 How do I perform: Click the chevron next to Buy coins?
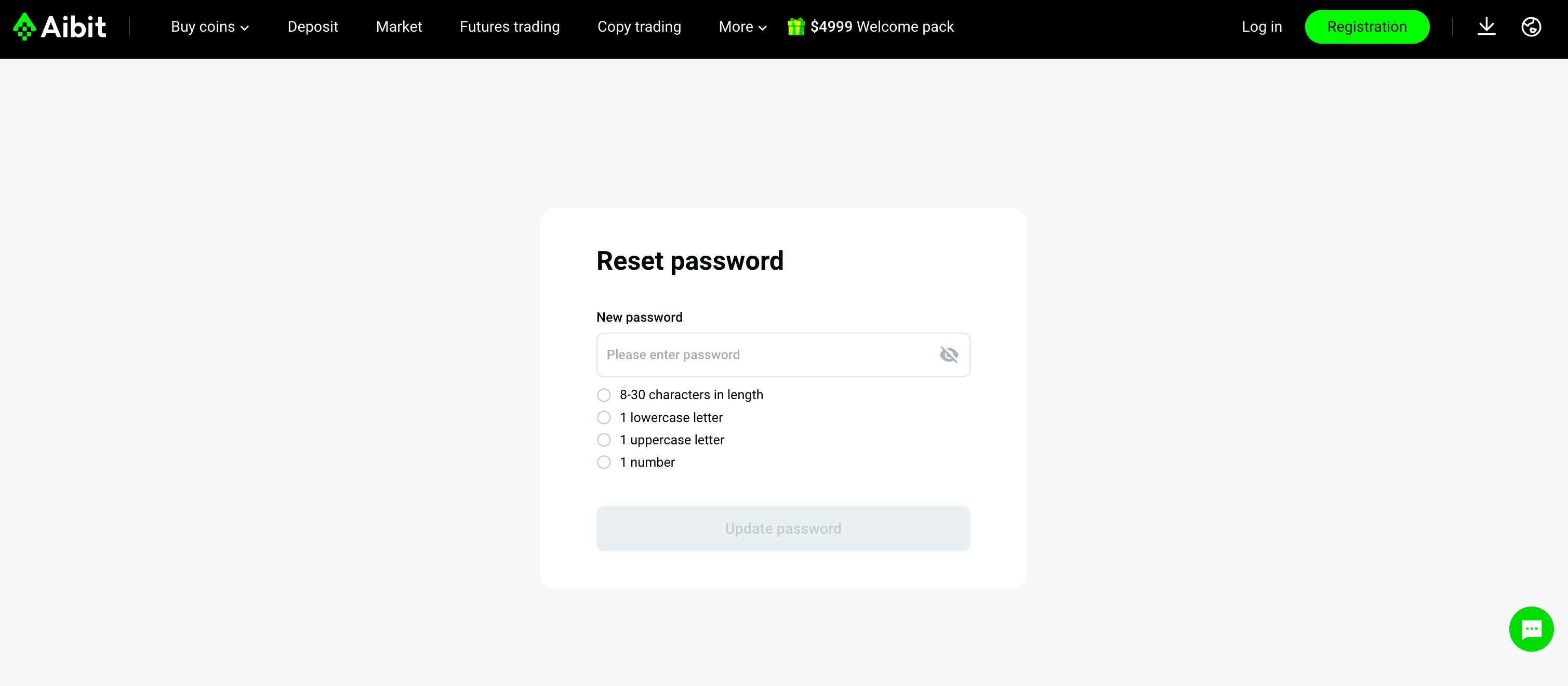coord(245,28)
